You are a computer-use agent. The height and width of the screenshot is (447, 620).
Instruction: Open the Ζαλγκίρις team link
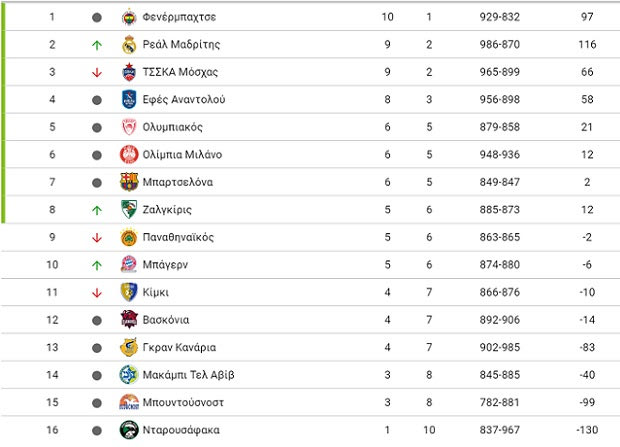167,210
